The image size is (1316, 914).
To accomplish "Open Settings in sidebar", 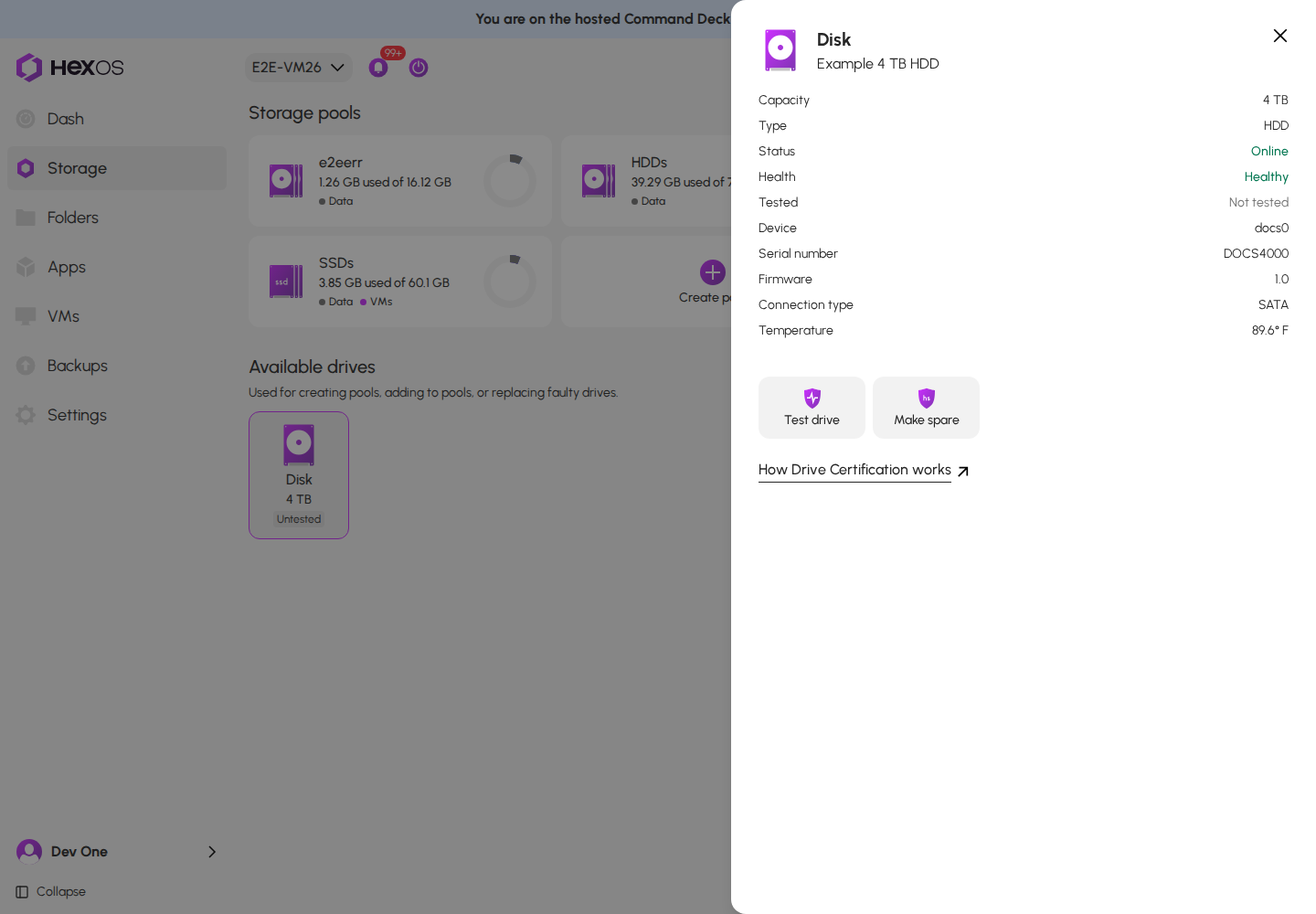I will pyautogui.click(x=117, y=415).
